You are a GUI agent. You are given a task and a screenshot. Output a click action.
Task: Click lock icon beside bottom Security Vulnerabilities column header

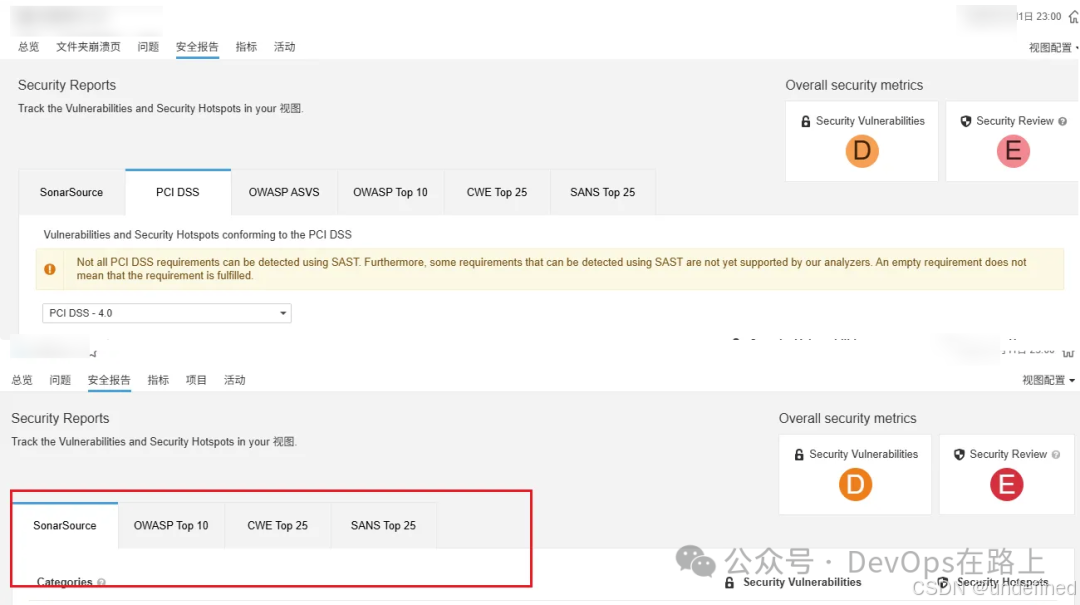point(729,583)
